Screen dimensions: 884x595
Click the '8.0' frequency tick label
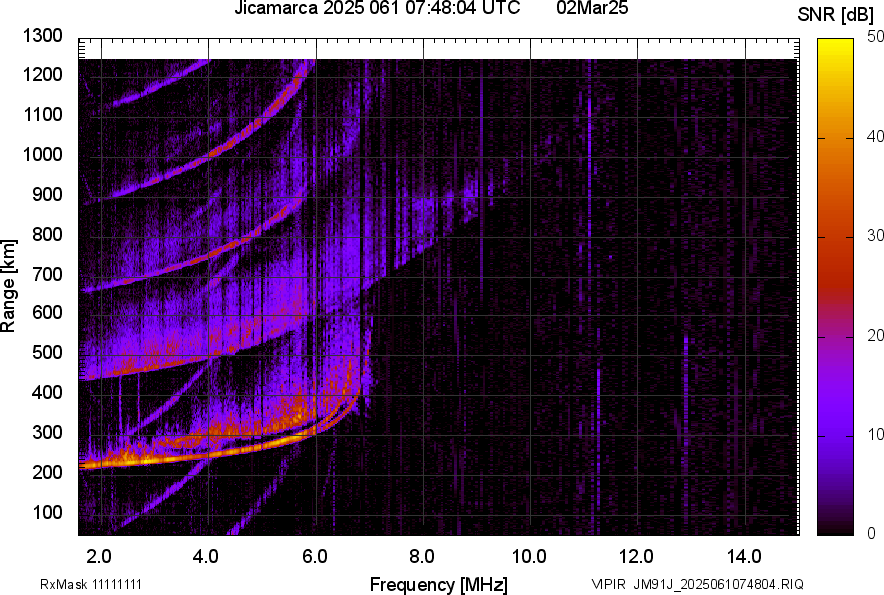pos(421,556)
